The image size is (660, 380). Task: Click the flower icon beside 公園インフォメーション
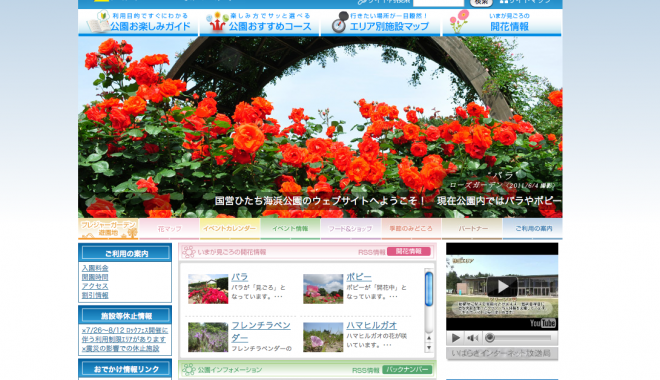point(189,370)
